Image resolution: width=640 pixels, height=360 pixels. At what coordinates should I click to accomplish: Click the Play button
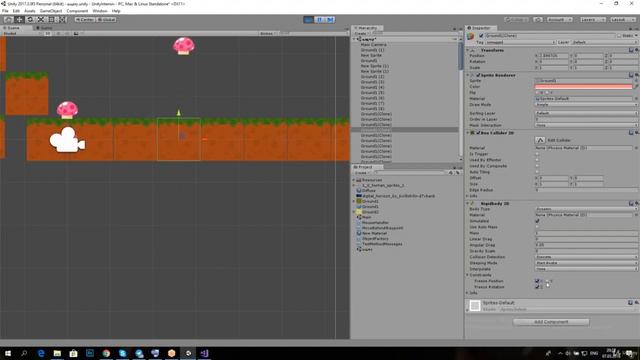click(309, 20)
